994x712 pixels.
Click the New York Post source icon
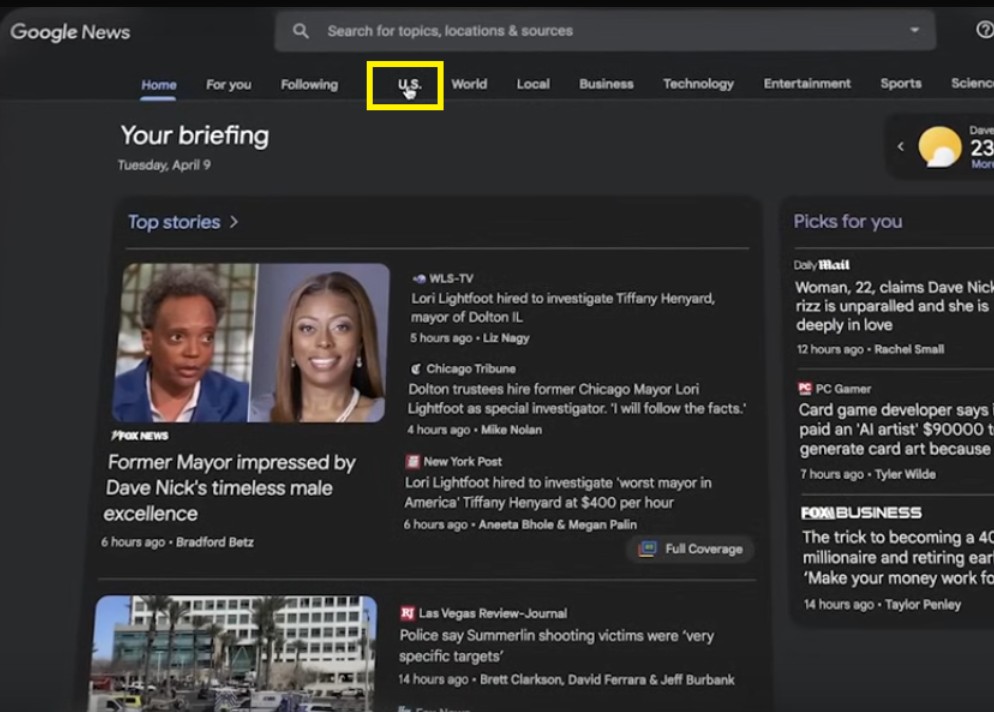pos(413,461)
